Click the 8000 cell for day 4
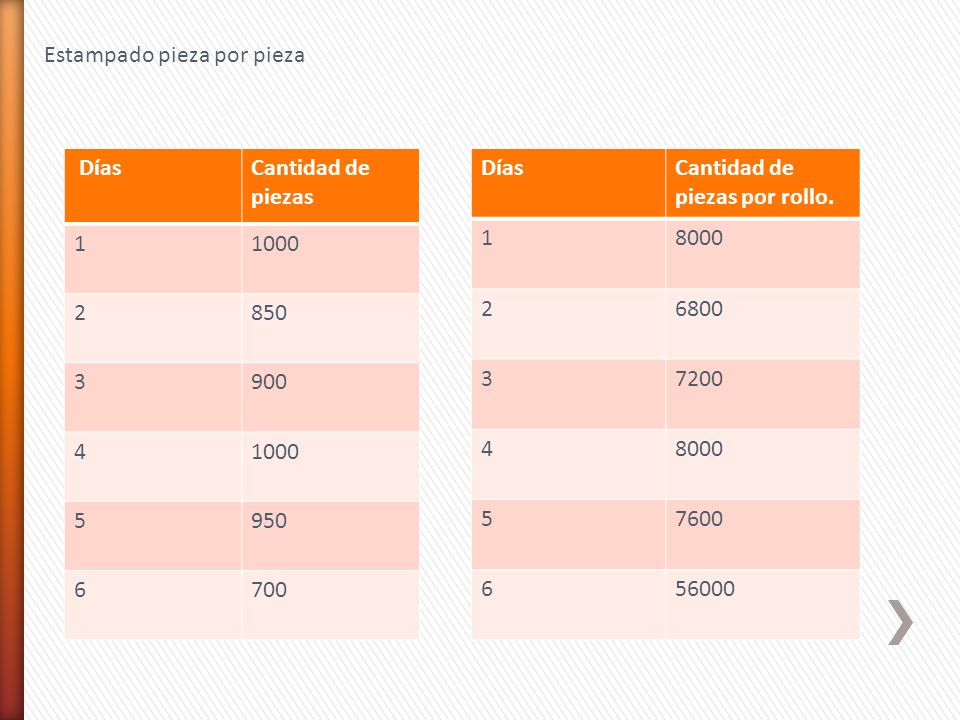This screenshot has height=720, width=960. (x=763, y=463)
